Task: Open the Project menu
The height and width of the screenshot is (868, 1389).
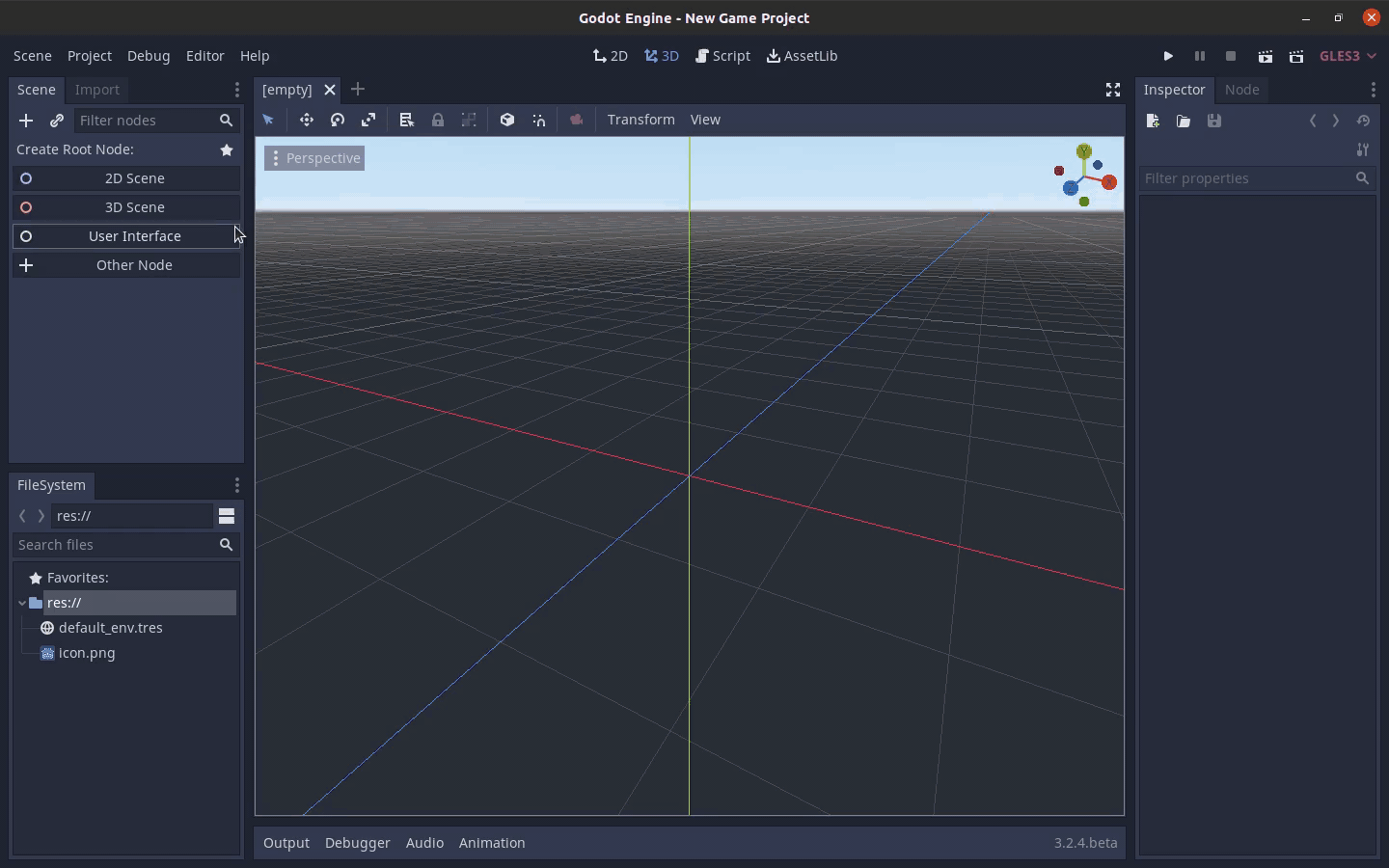Action: (x=90, y=56)
